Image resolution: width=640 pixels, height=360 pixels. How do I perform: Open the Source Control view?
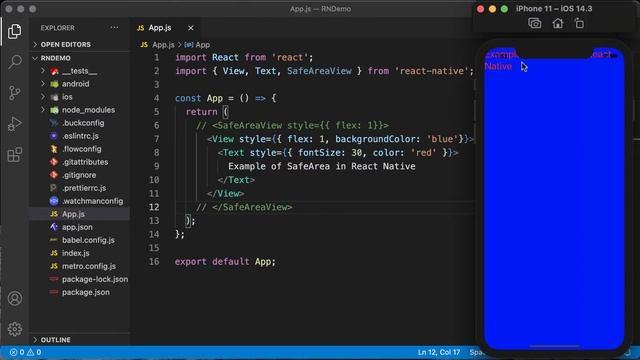(x=15, y=93)
